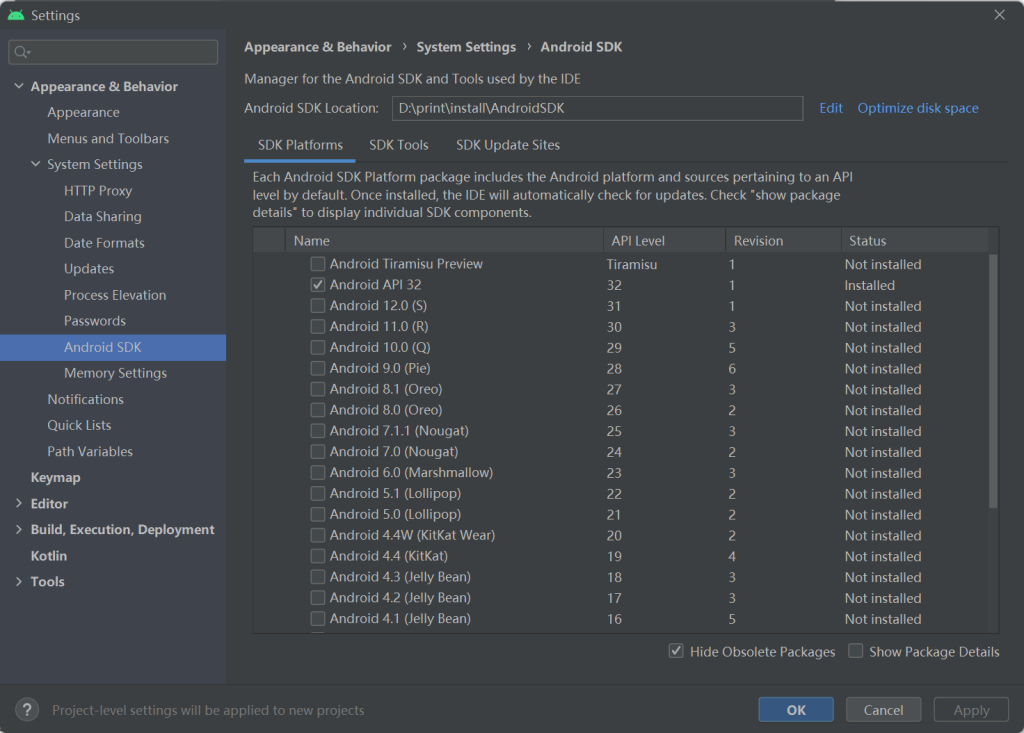Click the SDK table vertical scrollbar

coord(993,381)
